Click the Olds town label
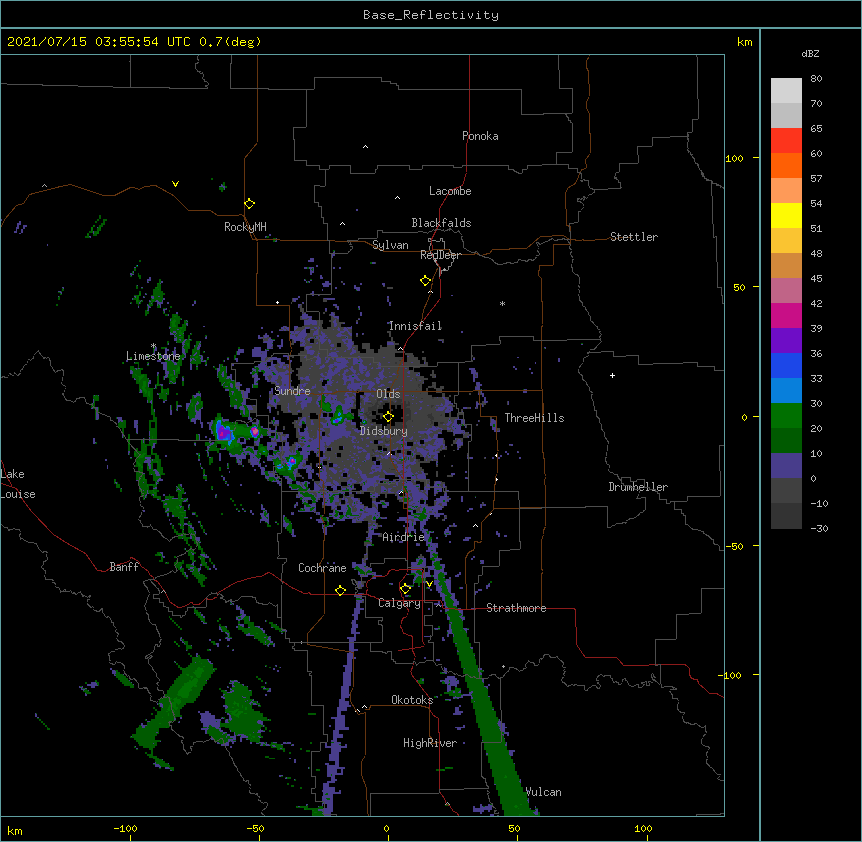Image resolution: width=862 pixels, height=842 pixels. 388,394
